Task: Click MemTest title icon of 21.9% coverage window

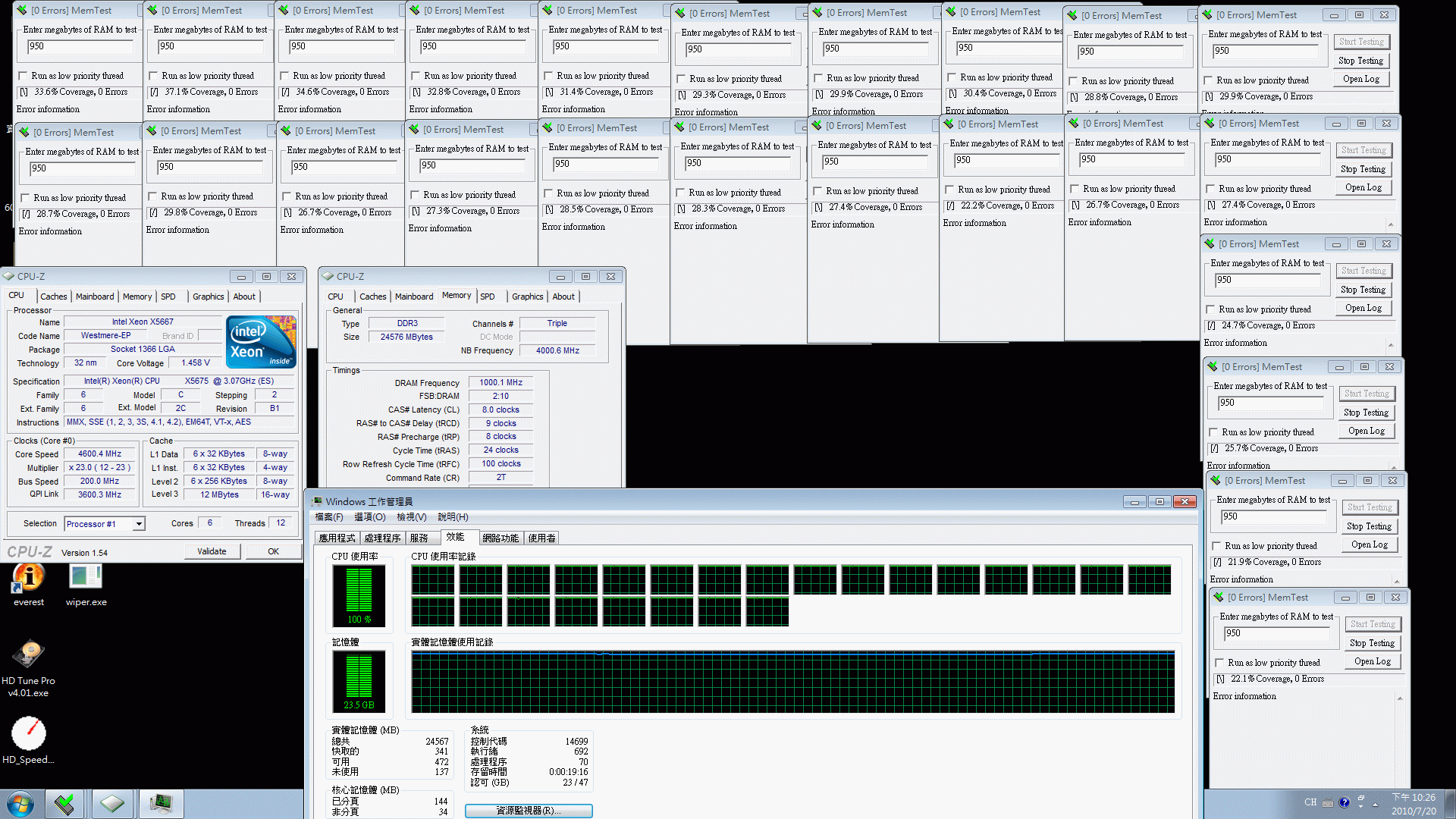Action: [x=1215, y=480]
